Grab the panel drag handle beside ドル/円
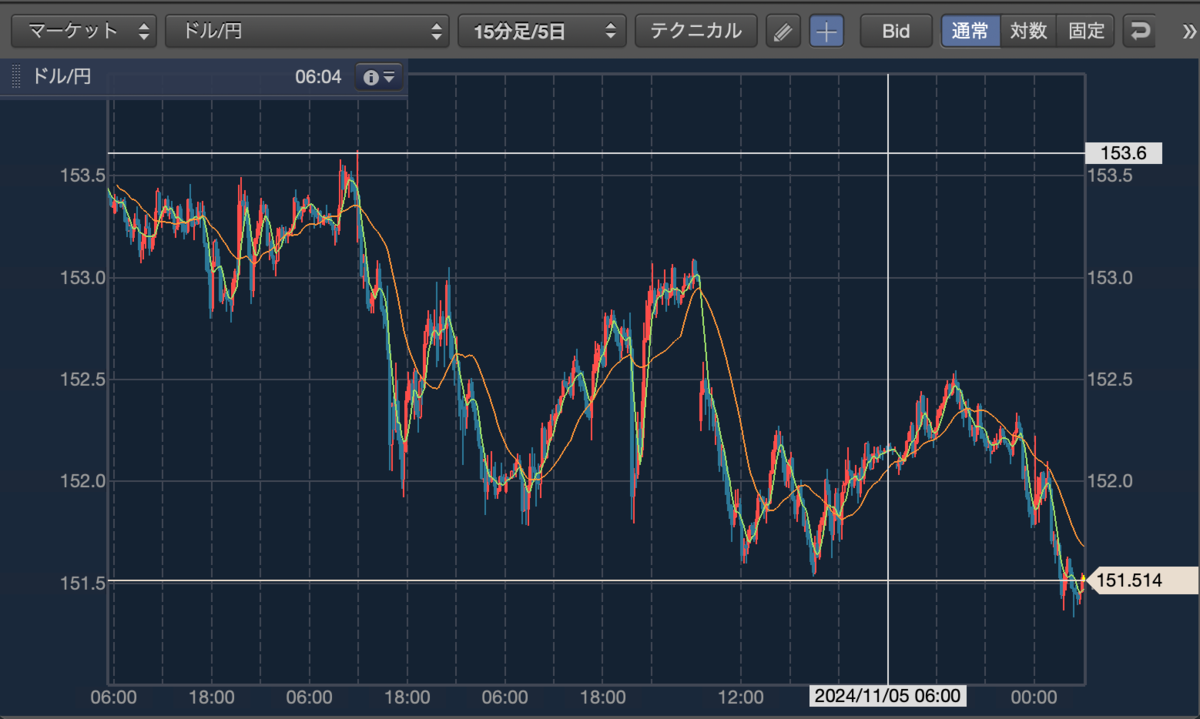This screenshot has height=719, width=1200. (x=16, y=77)
